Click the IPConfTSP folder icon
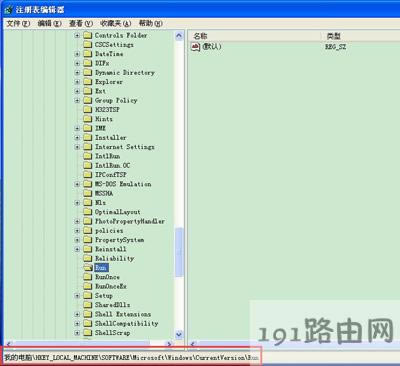The height and width of the screenshot is (366, 400). coord(88,175)
